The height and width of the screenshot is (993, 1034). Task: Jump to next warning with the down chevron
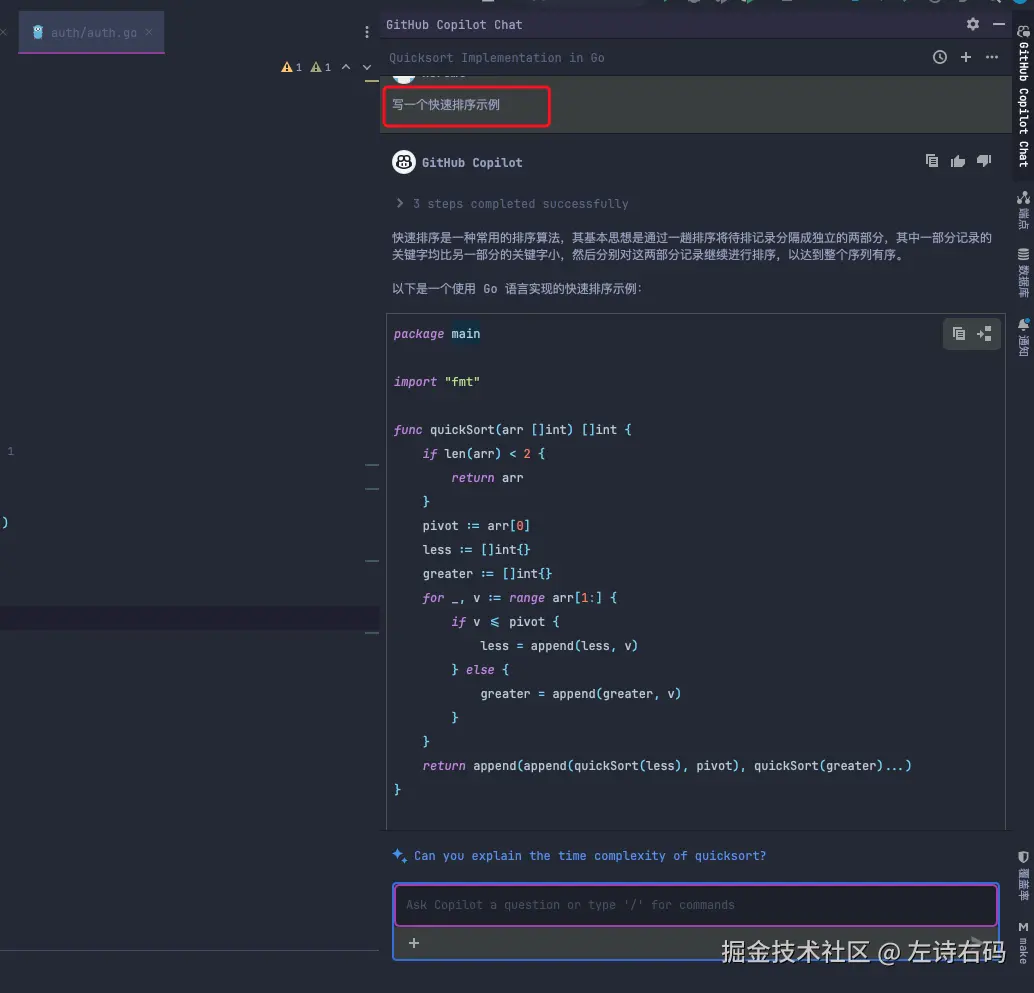click(x=367, y=67)
